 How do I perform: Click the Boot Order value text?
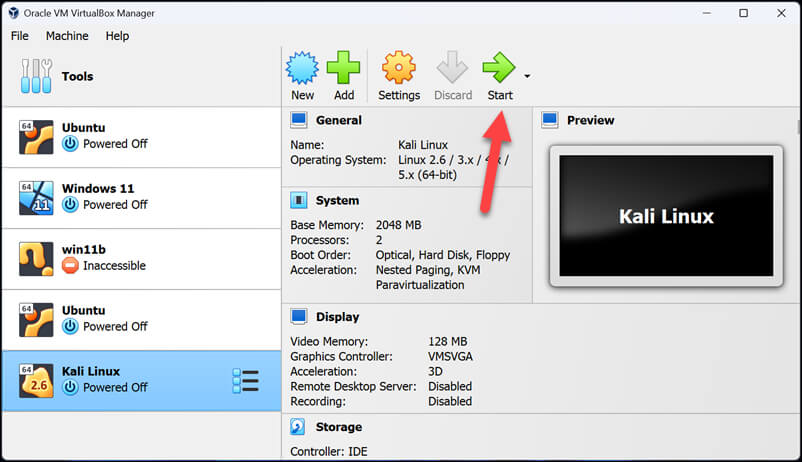point(443,255)
